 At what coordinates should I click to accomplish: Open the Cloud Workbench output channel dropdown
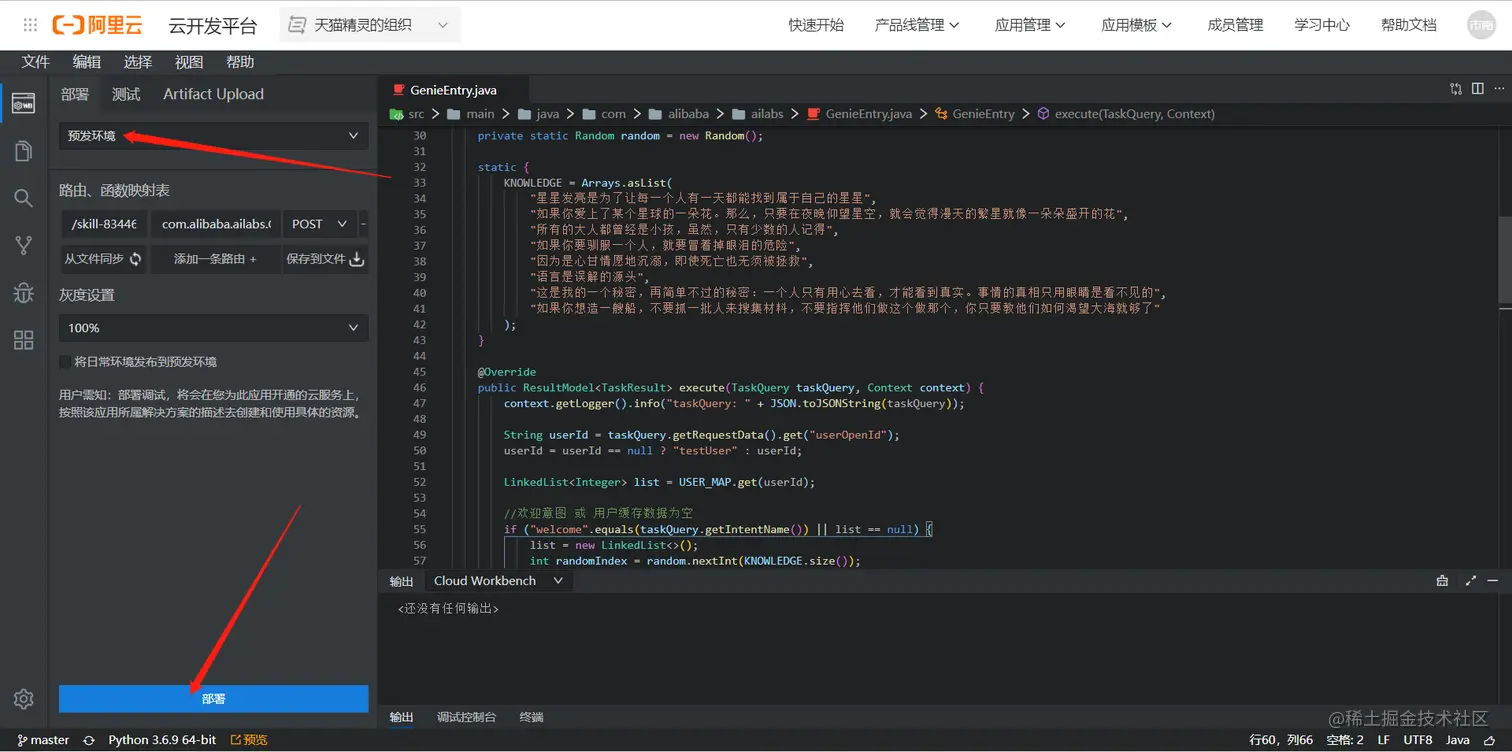pyautogui.click(x=498, y=581)
